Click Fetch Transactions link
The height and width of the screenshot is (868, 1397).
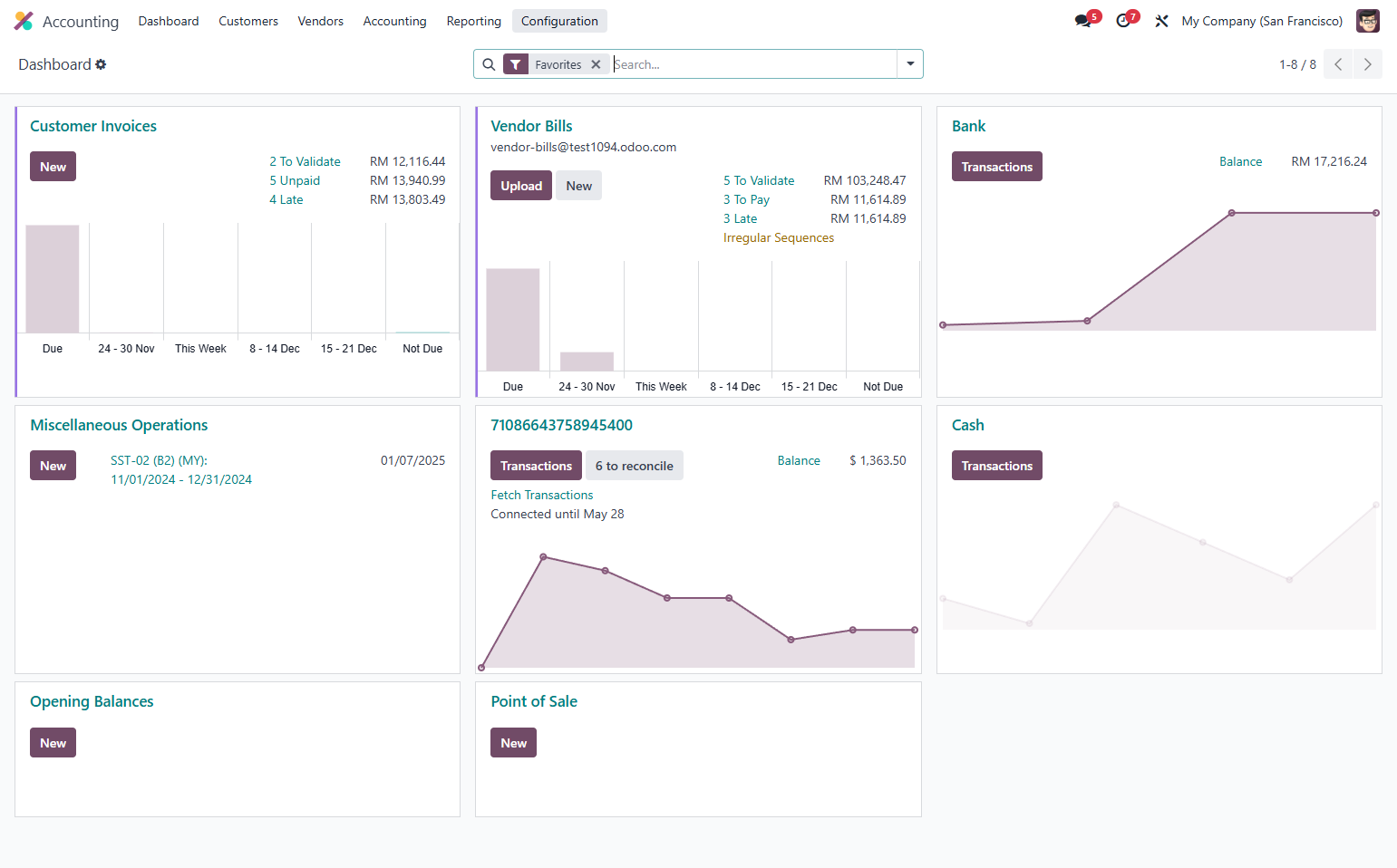pyautogui.click(x=542, y=495)
